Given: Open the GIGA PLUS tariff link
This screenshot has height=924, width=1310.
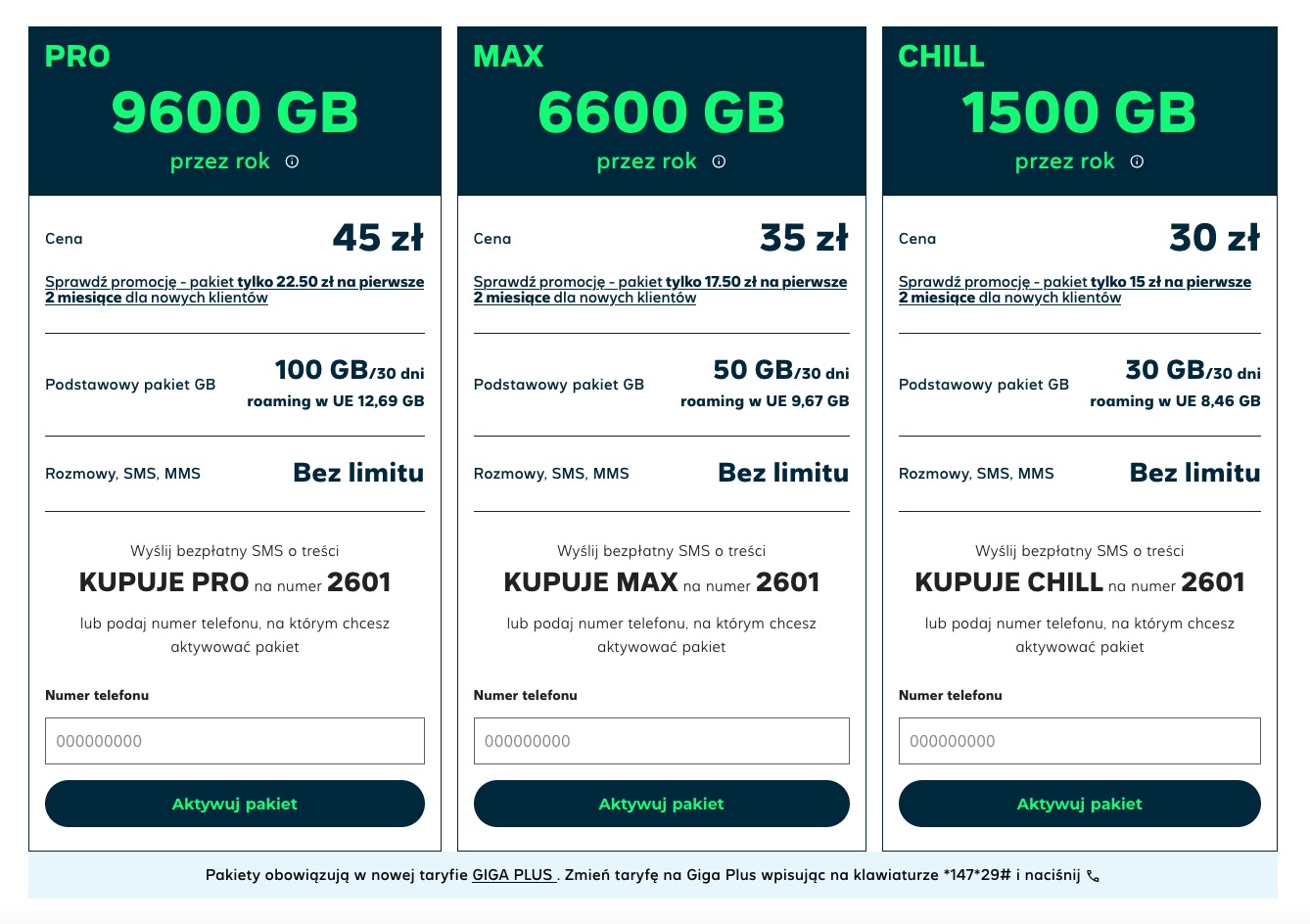Looking at the screenshot, I should click(515, 875).
